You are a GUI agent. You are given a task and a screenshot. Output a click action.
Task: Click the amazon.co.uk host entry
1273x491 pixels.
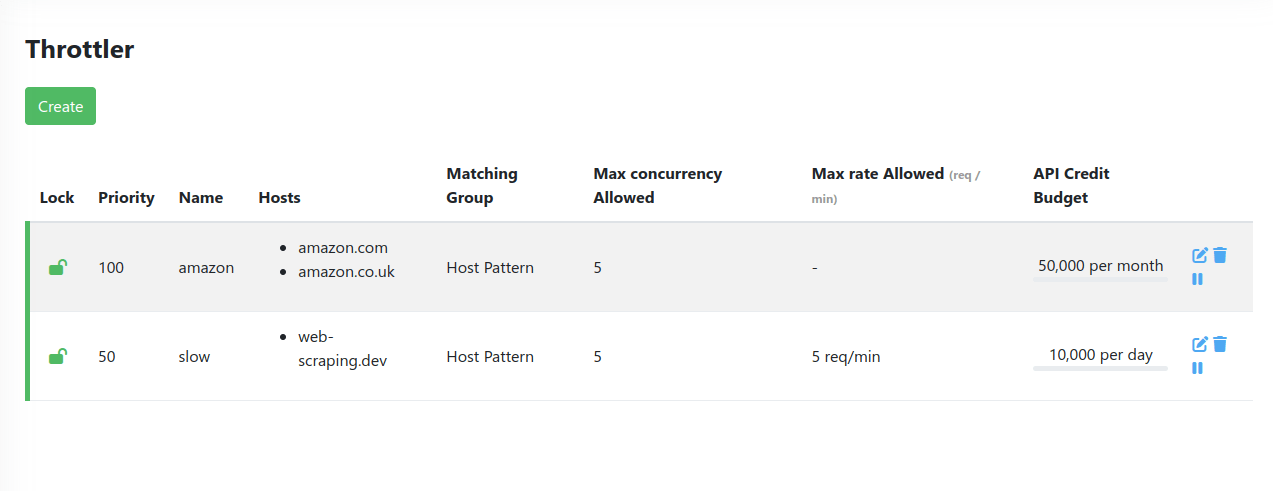346,272
